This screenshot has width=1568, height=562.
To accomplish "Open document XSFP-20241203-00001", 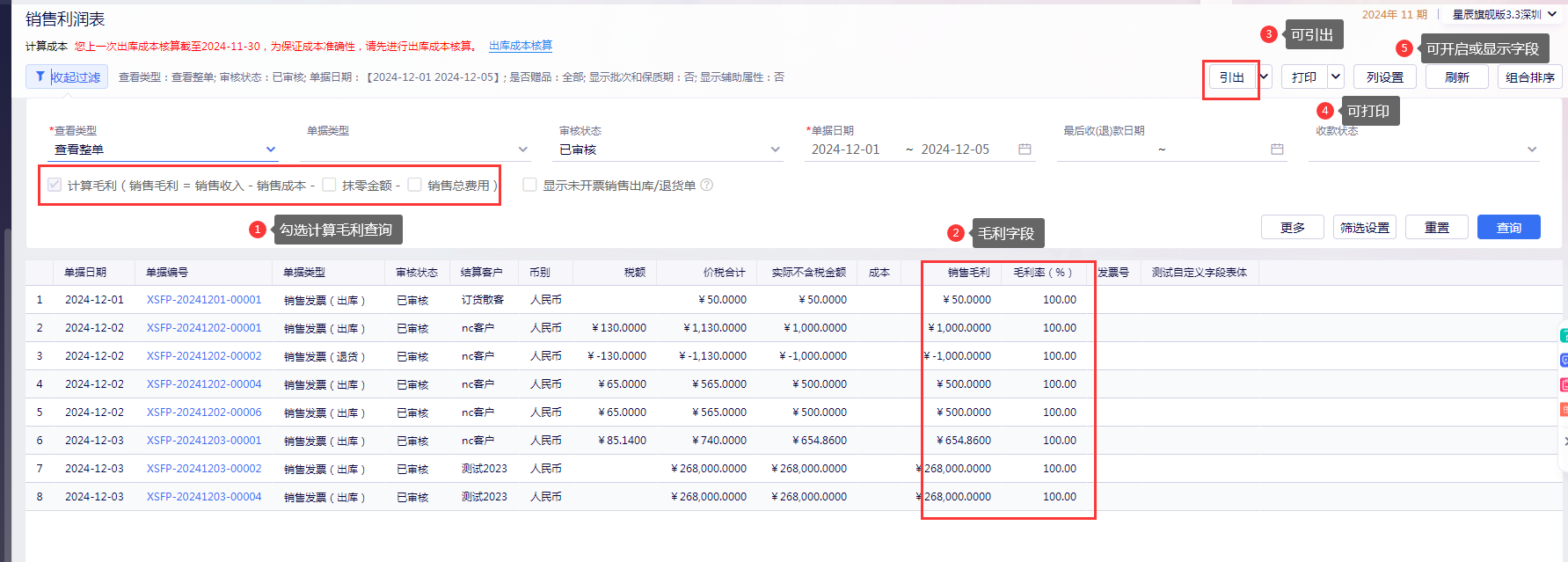I will [204, 441].
